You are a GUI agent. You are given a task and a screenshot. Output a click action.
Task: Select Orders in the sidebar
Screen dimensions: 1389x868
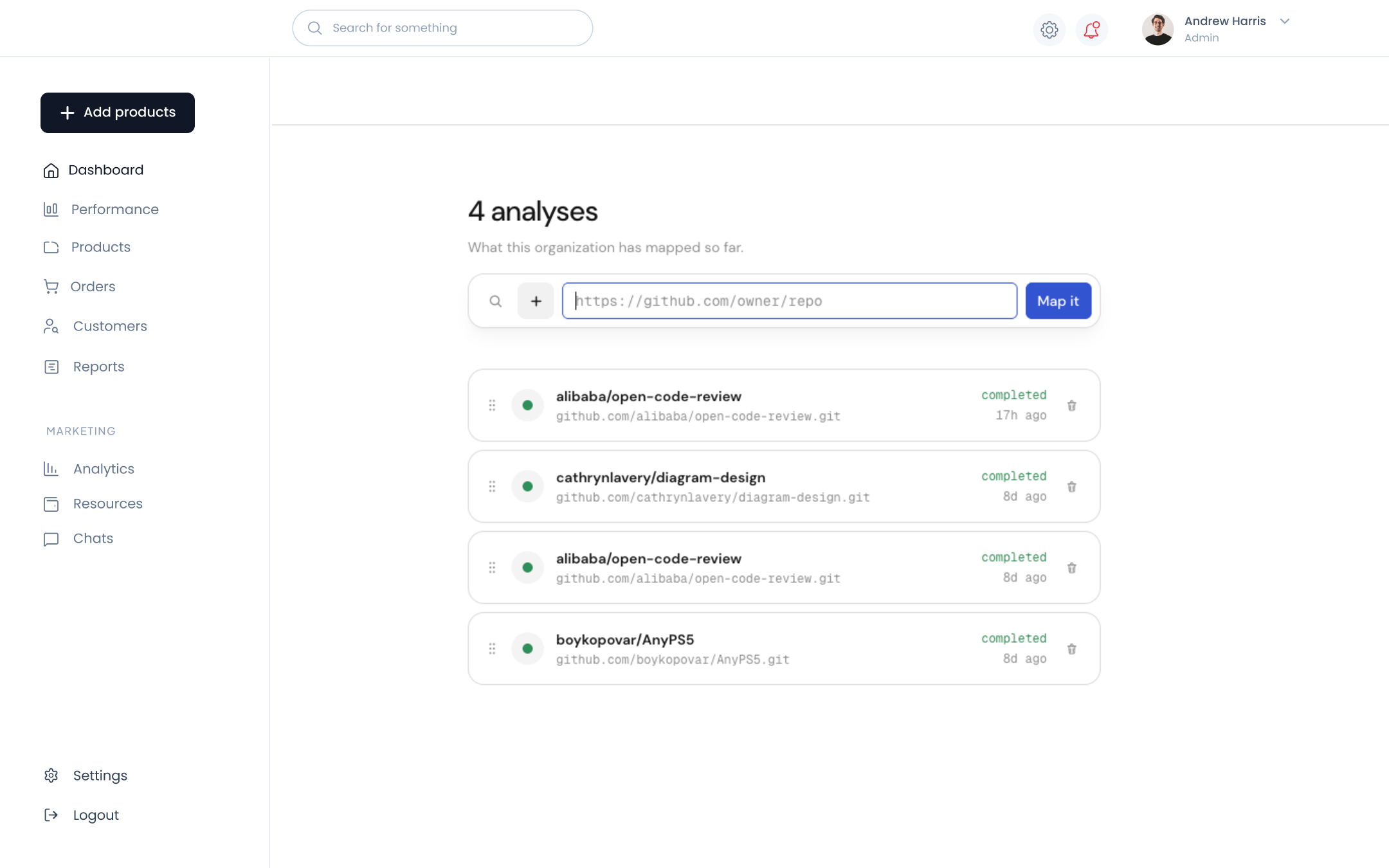79,287
